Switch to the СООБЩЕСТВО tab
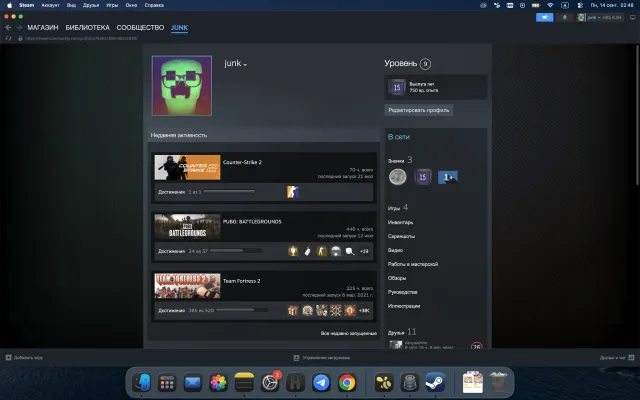640x400 pixels. pos(140,27)
